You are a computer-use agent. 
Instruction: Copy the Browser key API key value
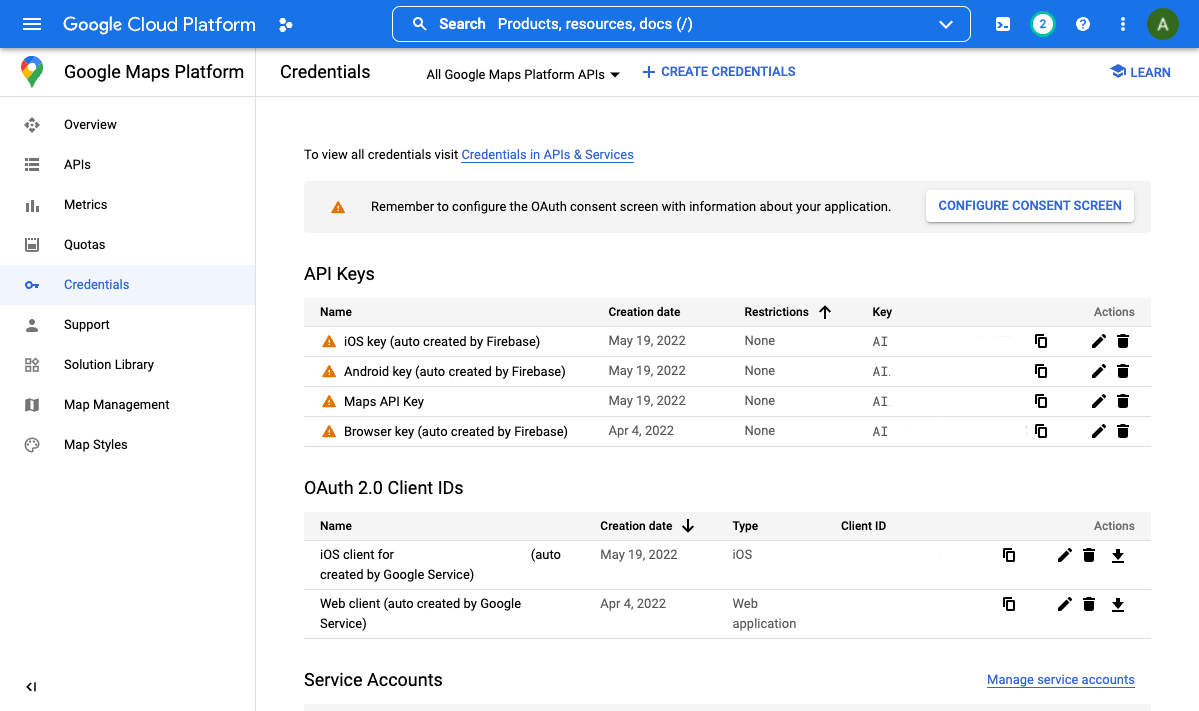click(x=1041, y=431)
